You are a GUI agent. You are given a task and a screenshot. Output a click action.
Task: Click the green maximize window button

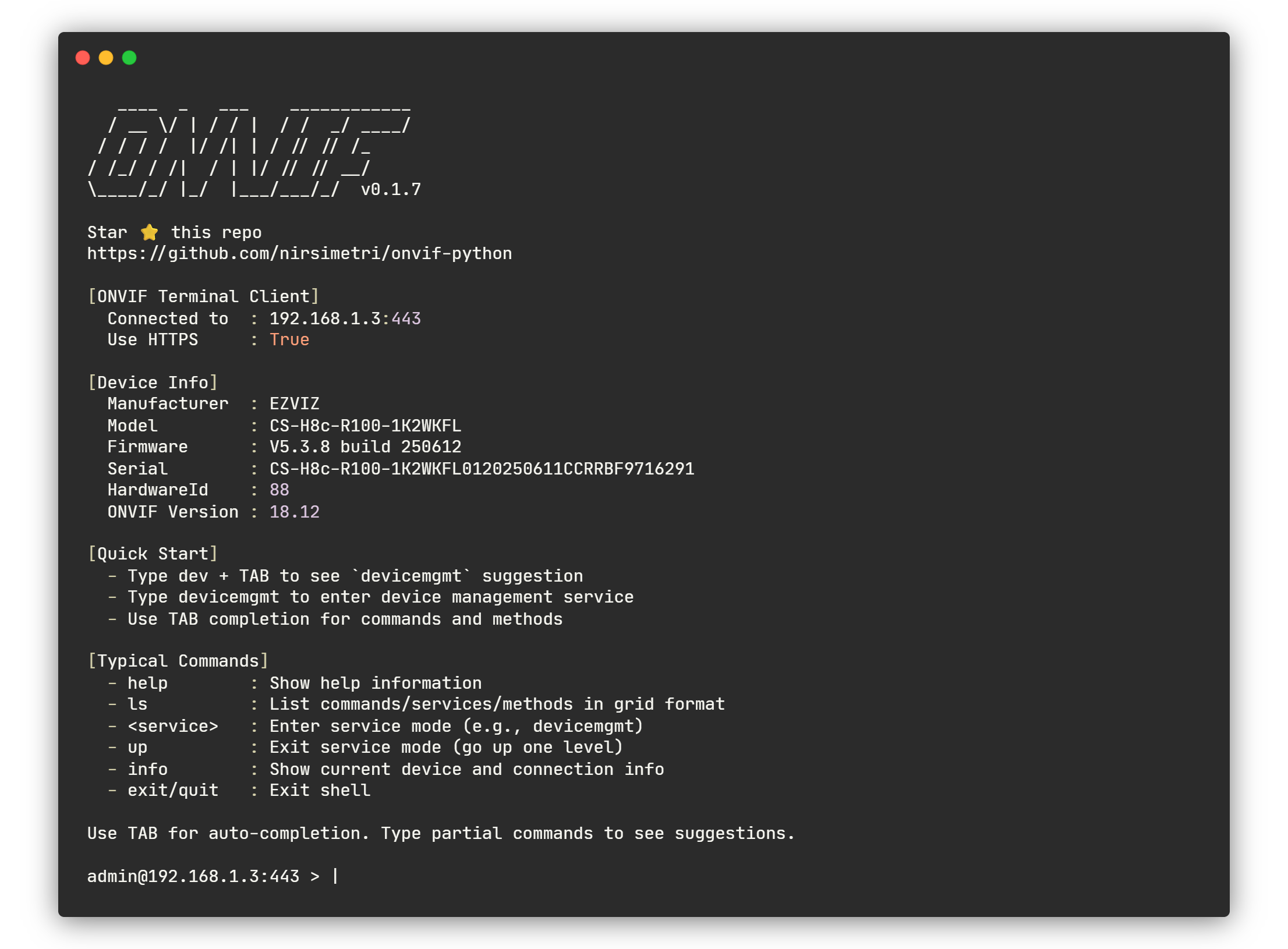(x=129, y=58)
